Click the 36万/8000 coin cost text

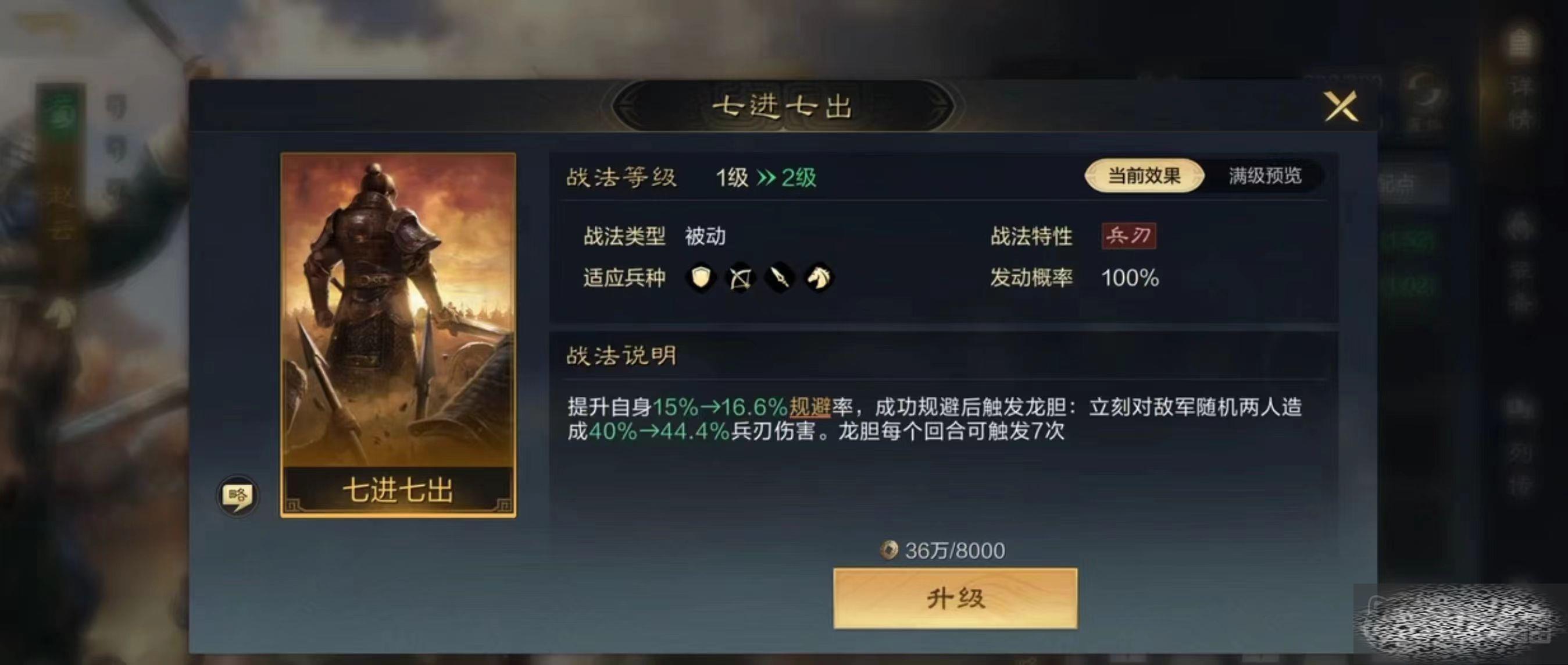coord(955,550)
